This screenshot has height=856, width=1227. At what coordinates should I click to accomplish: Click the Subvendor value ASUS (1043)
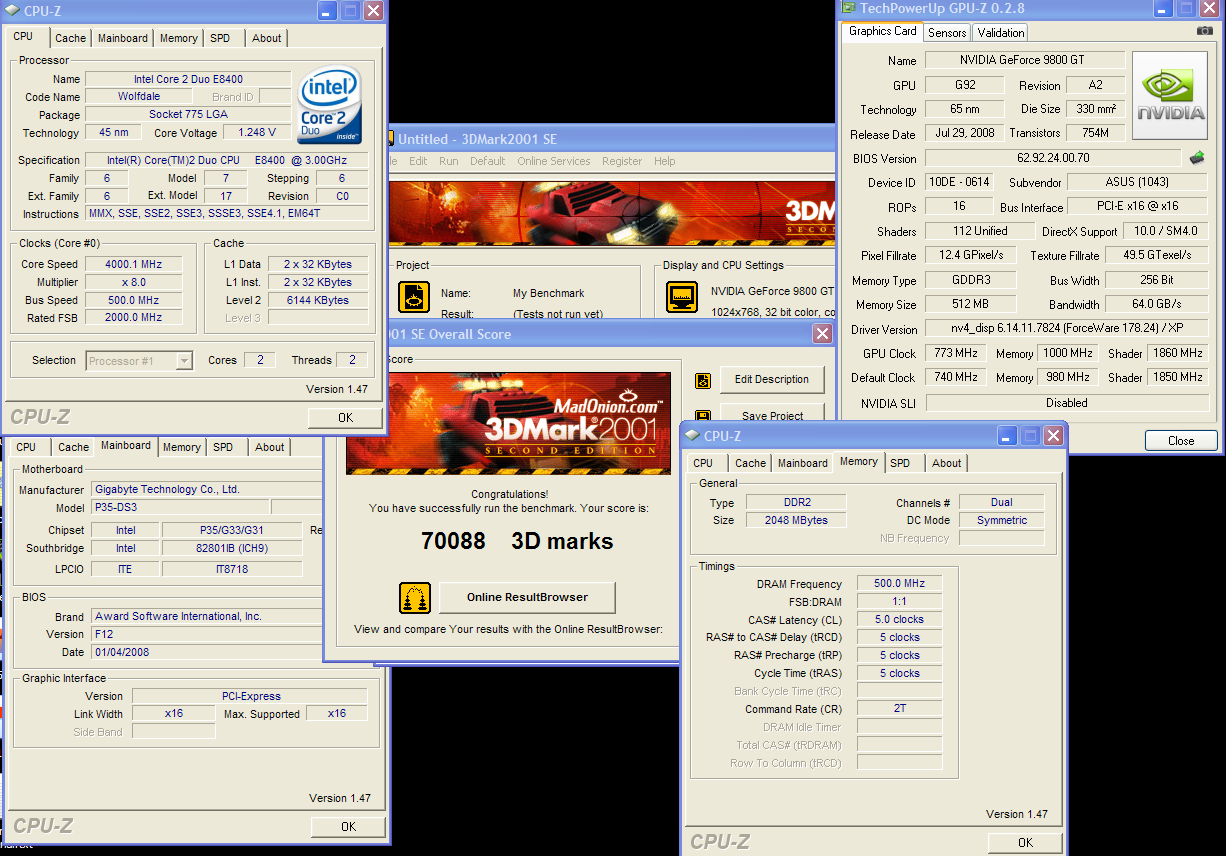point(1136,183)
